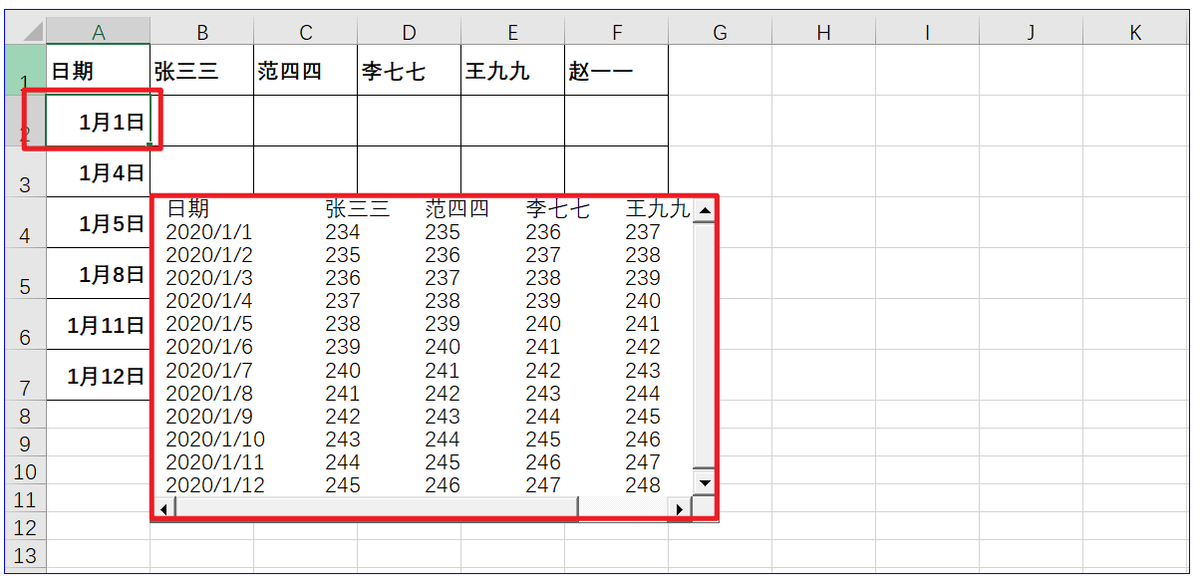Click 2020/1/7 row in list box
The width and height of the screenshot is (1200, 579).
[x=423, y=370]
